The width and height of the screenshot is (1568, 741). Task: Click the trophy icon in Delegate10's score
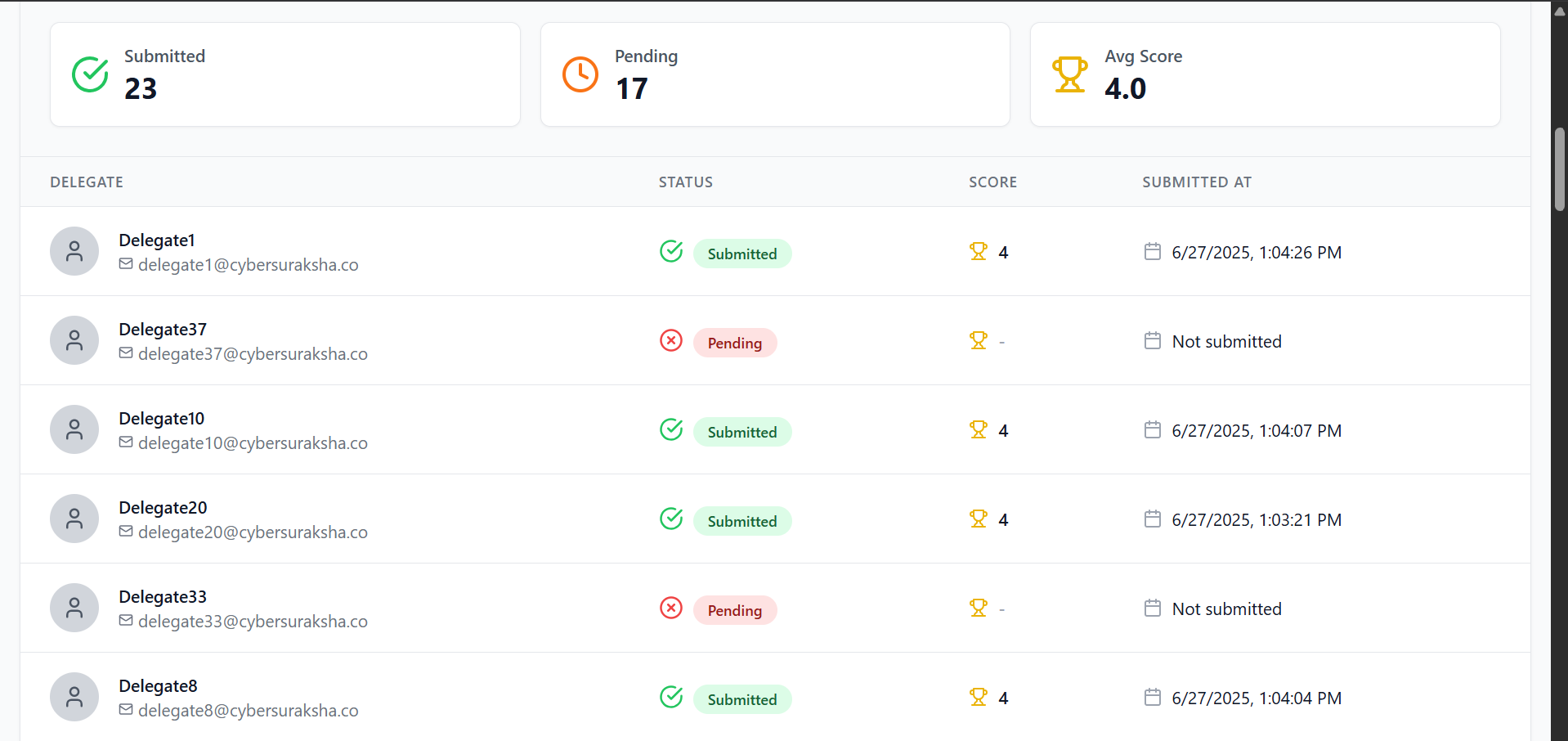[x=979, y=429]
